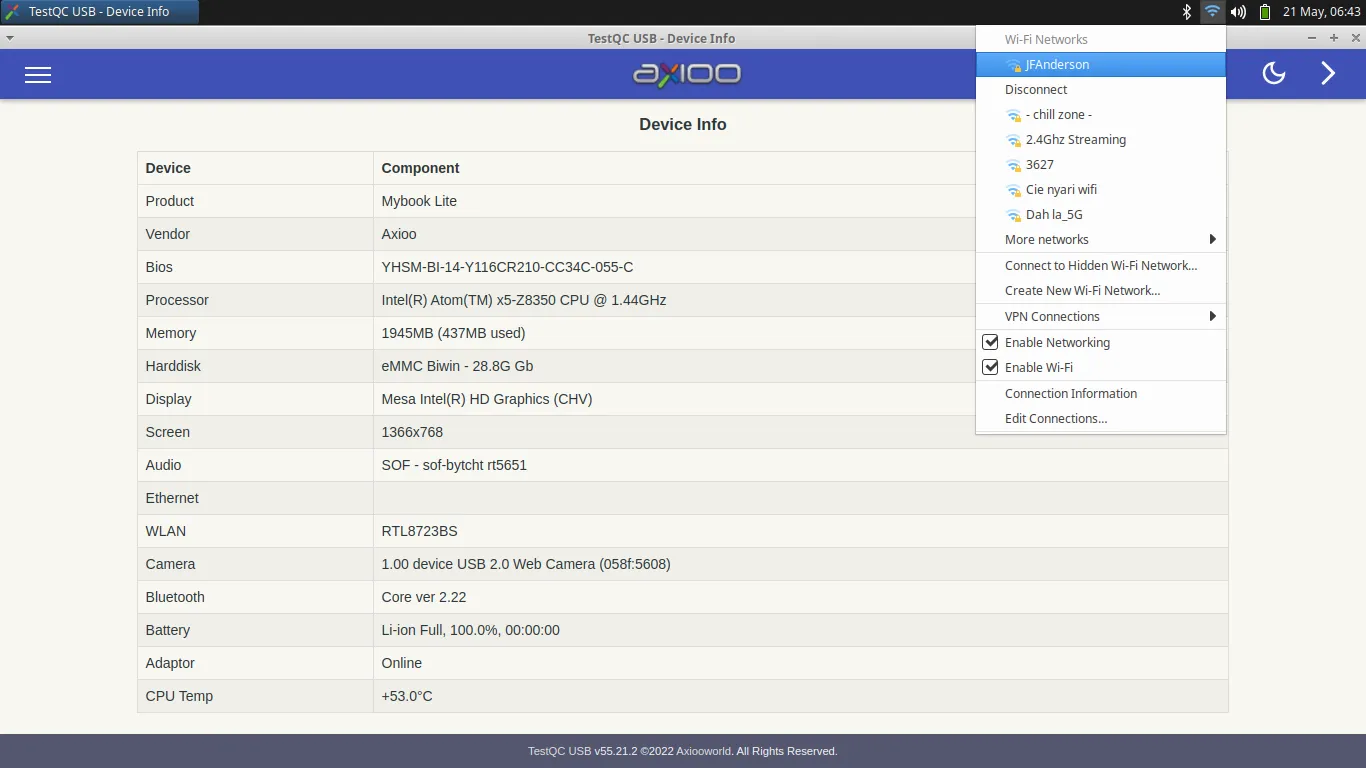Click the Bluetooth tray icon
The width and height of the screenshot is (1366, 768).
1187,12
